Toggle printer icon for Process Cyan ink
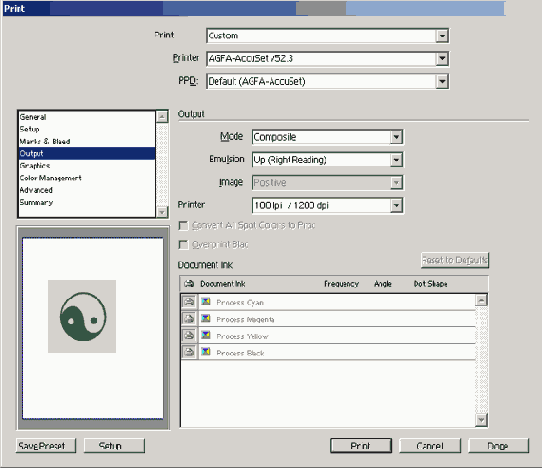 tap(189, 302)
